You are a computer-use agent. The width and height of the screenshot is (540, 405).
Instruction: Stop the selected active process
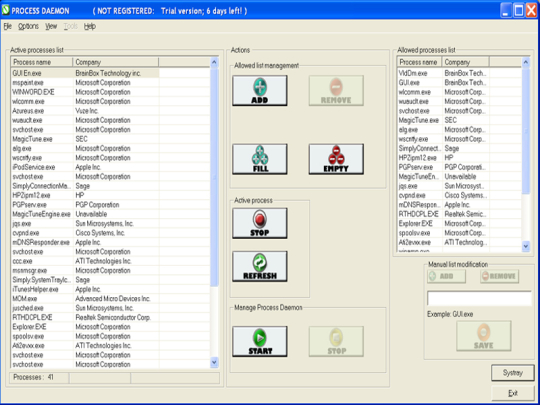(260, 223)
